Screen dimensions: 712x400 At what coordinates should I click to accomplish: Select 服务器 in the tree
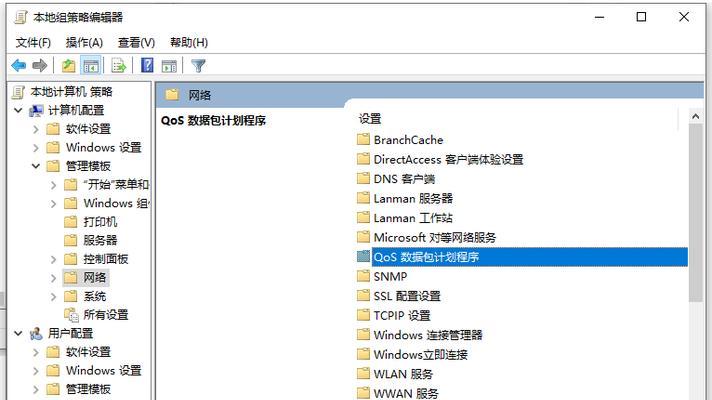pos(100,241)
